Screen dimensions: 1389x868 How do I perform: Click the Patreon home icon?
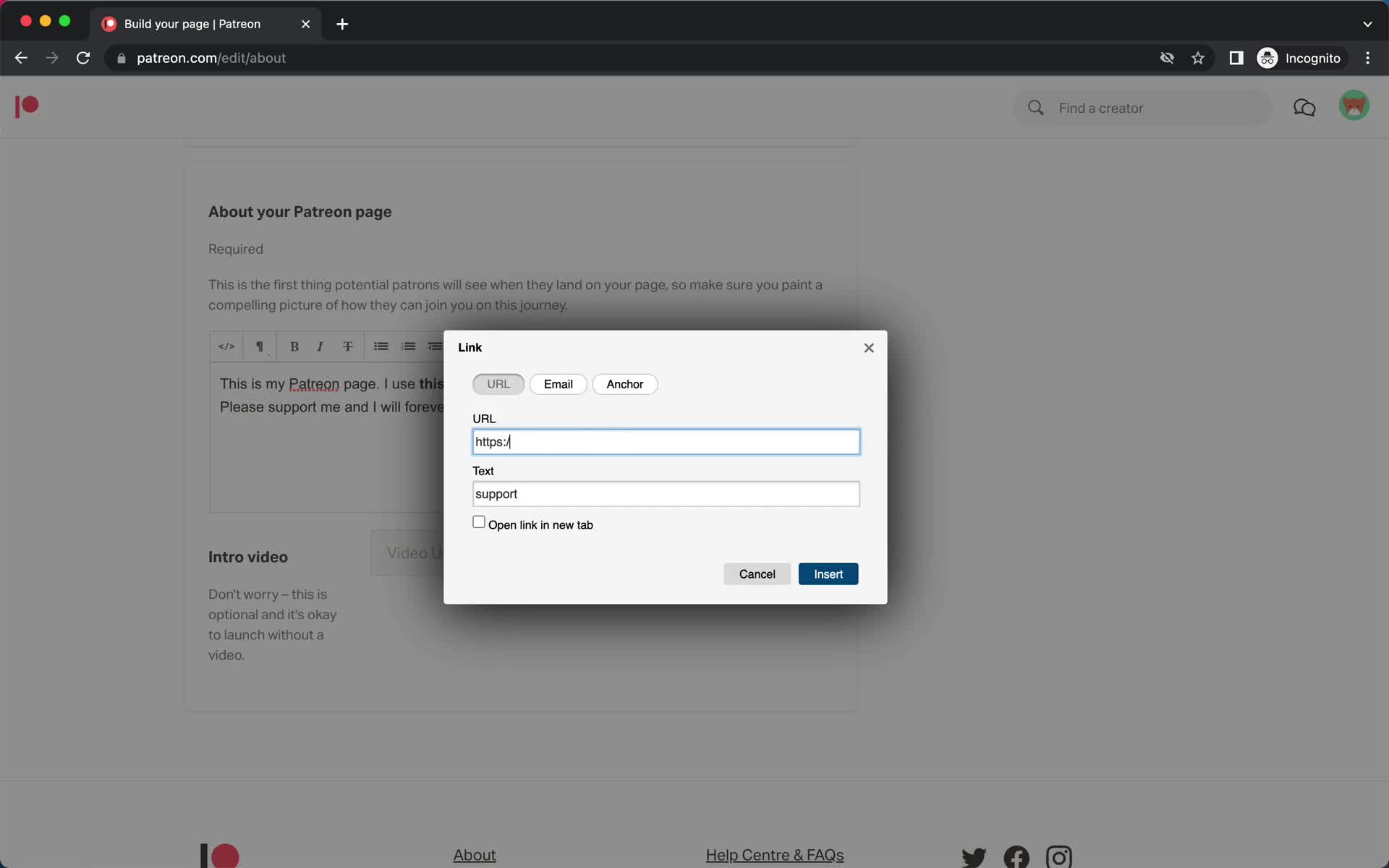25,106
